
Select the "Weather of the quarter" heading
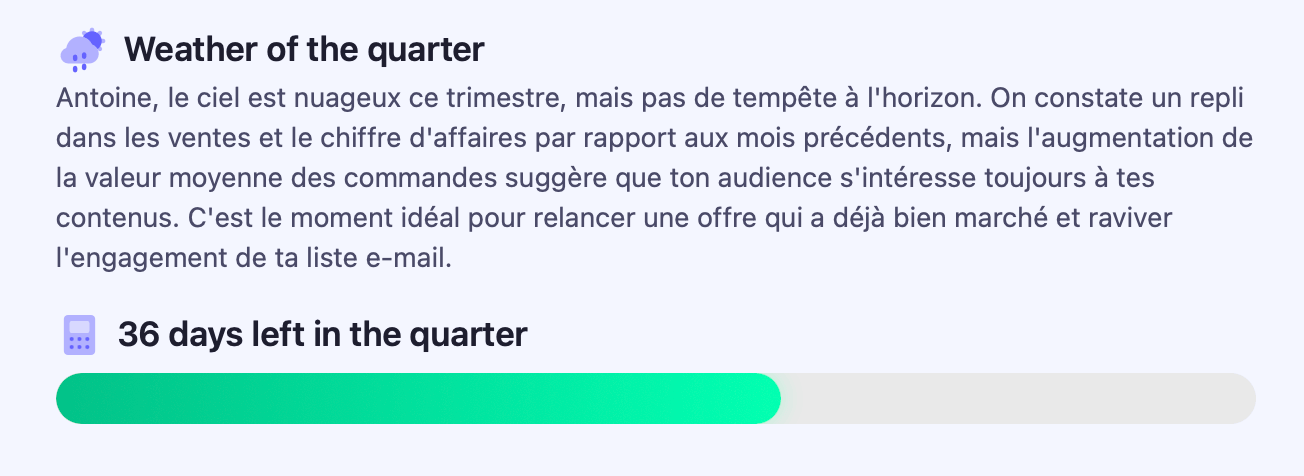click(x=304, y=49)
